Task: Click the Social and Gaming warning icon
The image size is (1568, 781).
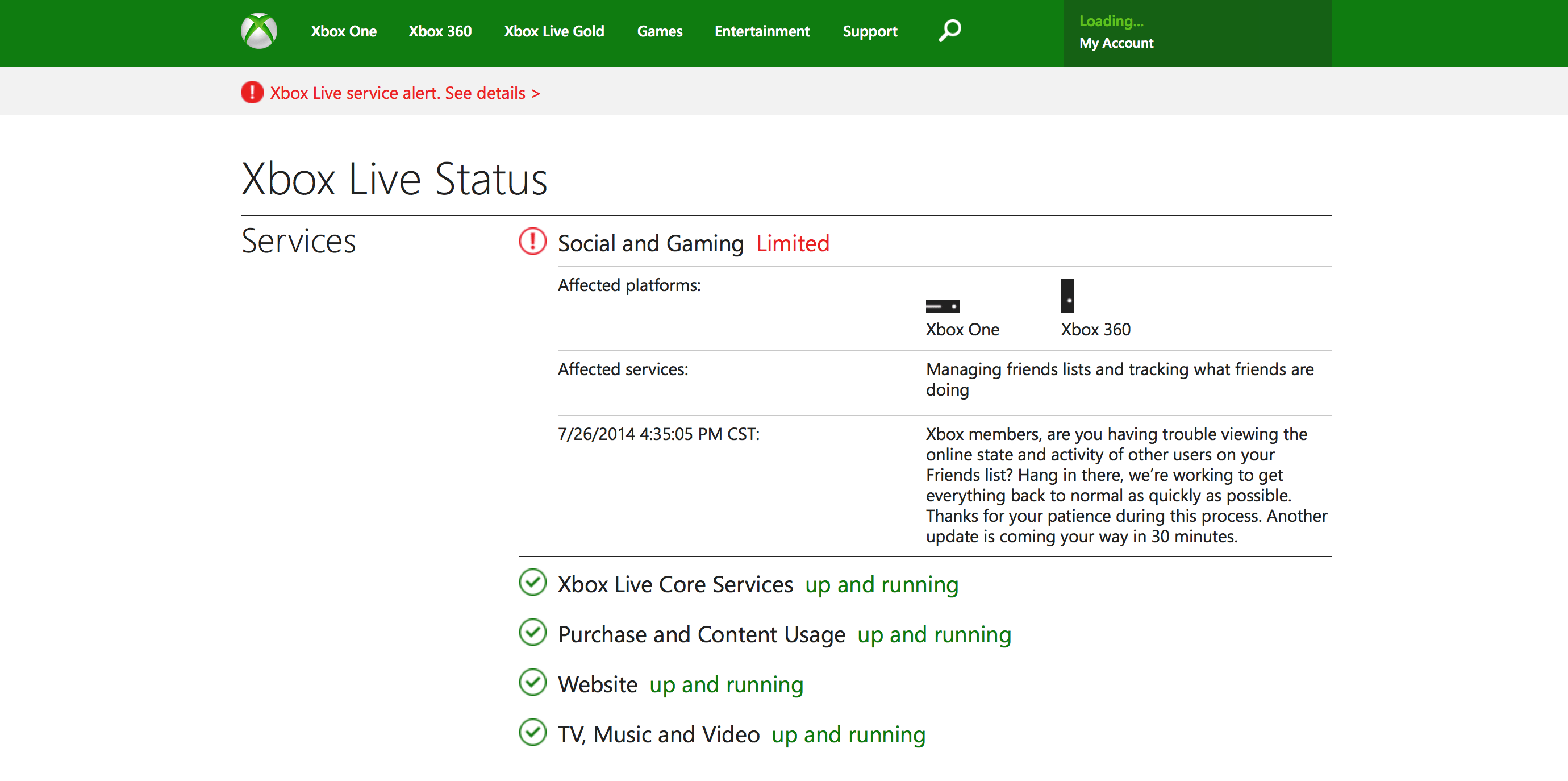Action: [533, 242]
